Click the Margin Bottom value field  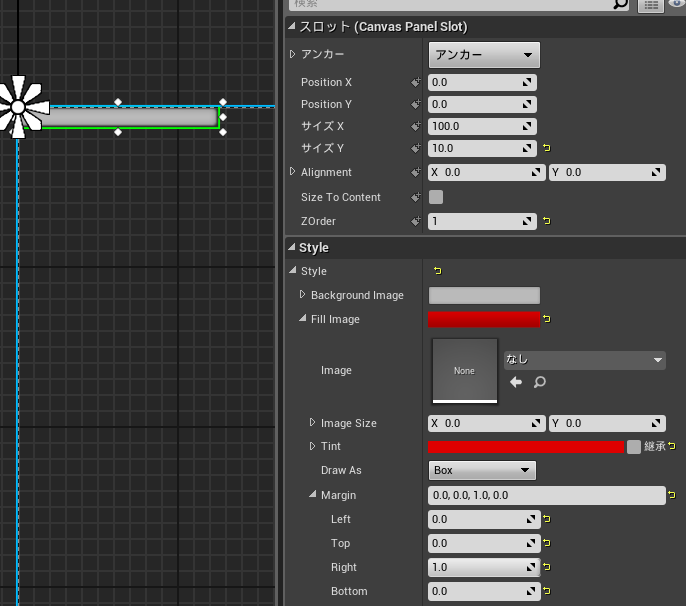coord(484,591)
